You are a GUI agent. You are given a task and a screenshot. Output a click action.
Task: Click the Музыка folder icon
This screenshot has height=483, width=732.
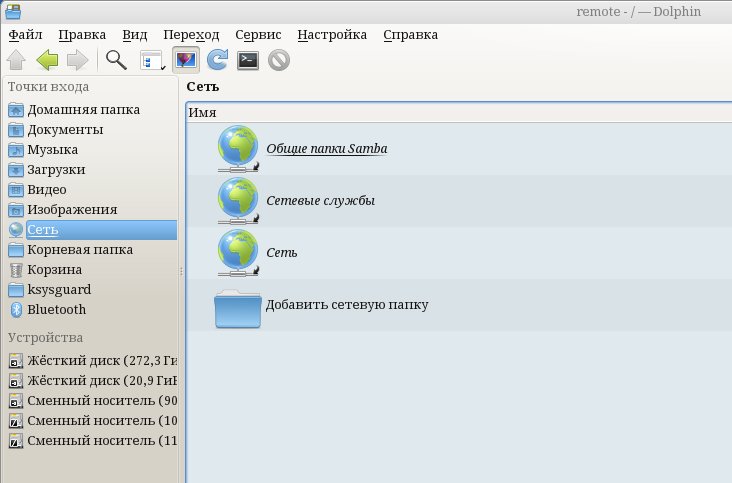coord(16,150)
